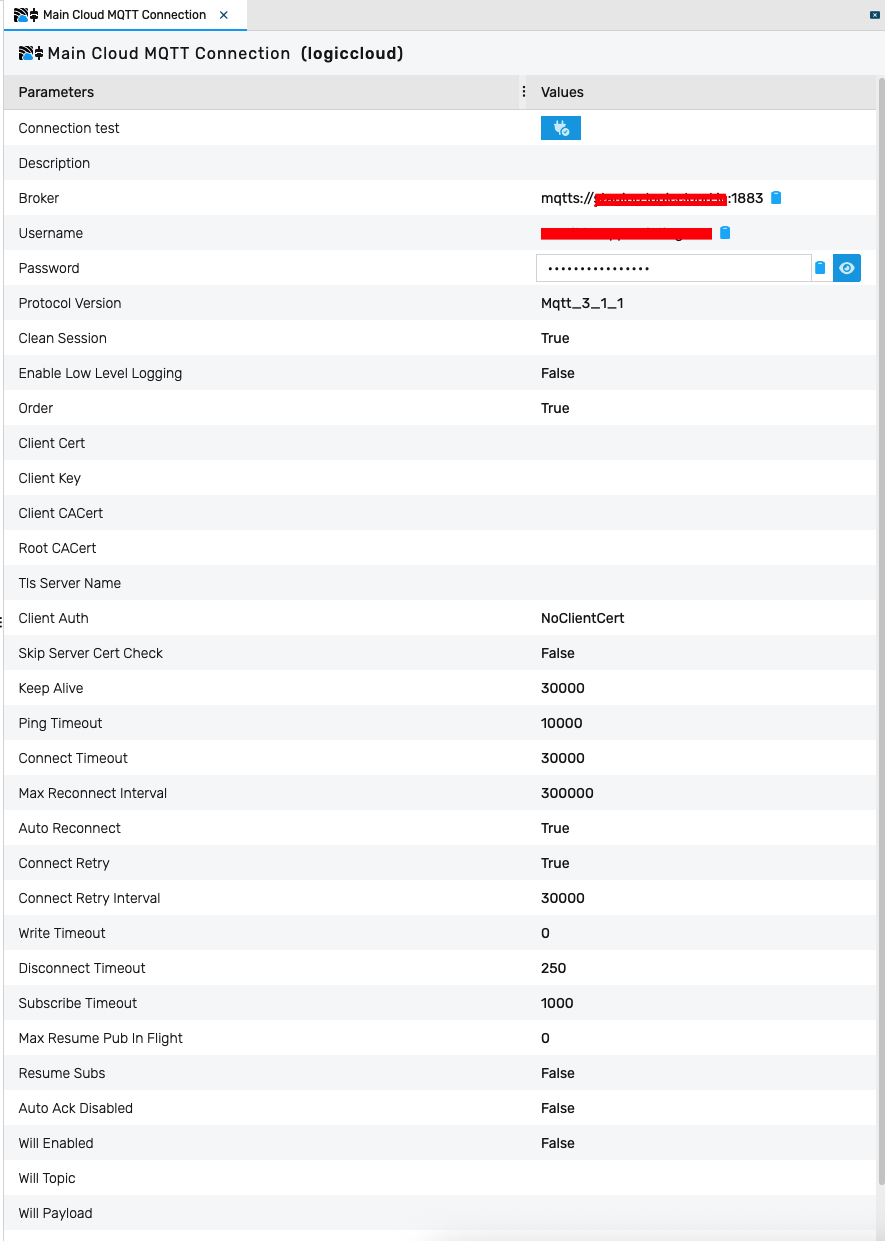Screen dimensions: 885x1241
Task: Open the Will Enabled value dropdown
Action: coord(557,1142)
